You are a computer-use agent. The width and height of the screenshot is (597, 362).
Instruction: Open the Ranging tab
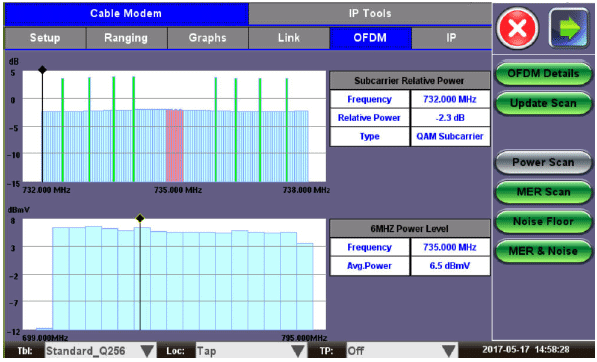click(x=126, y=38)
